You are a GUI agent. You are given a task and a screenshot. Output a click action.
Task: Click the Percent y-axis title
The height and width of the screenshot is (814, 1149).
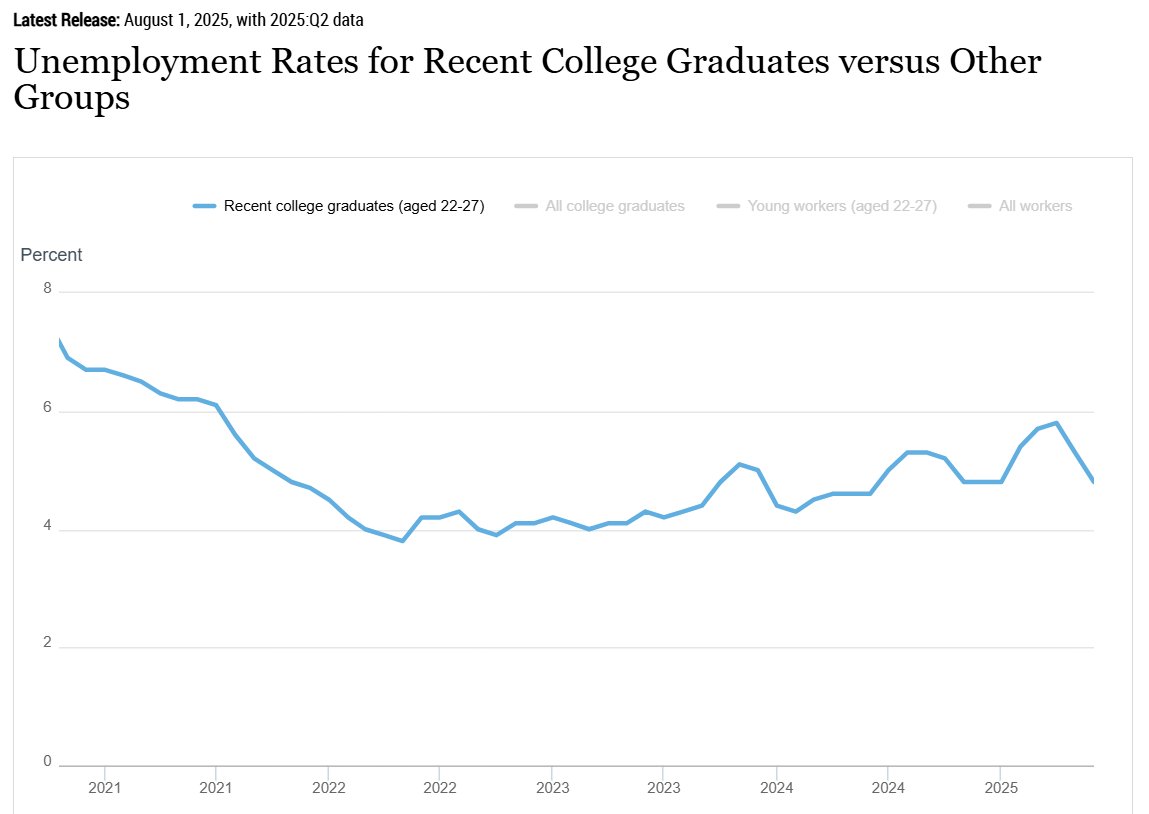tap(51, 255)
